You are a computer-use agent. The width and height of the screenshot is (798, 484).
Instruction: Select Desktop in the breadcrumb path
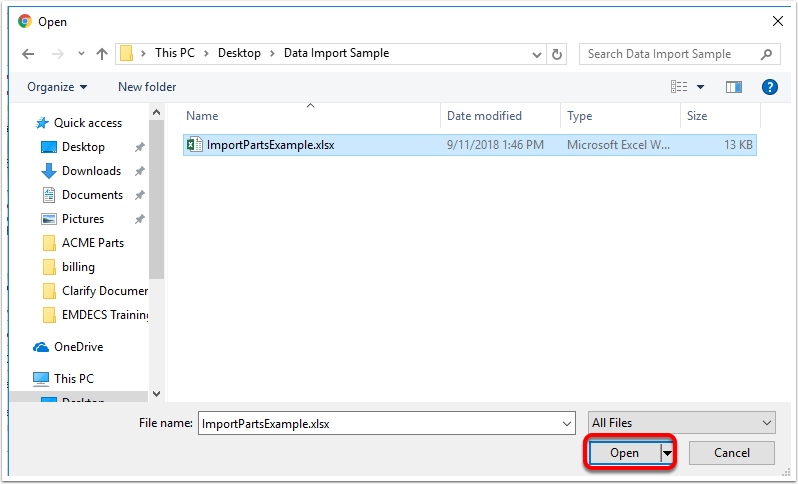coord(239,53)
